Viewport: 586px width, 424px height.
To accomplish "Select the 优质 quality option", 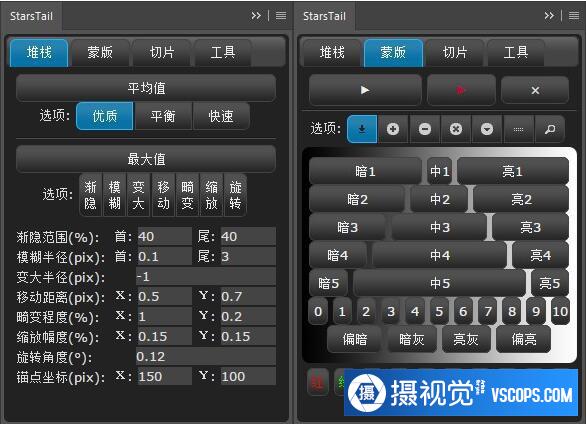I will click(x=105, y=116).
